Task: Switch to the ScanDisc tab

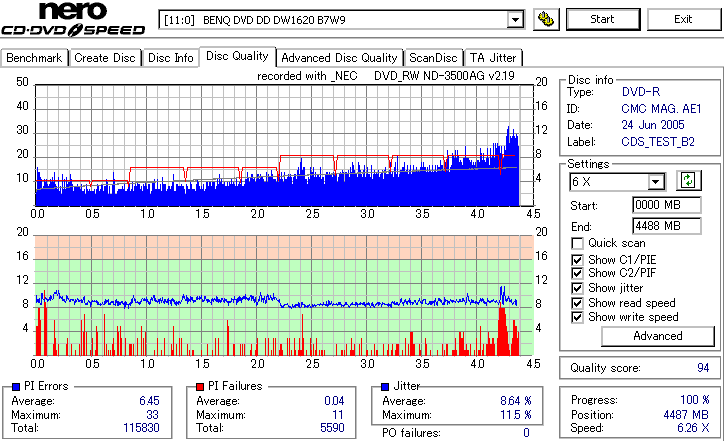Action: click(433, 58)
